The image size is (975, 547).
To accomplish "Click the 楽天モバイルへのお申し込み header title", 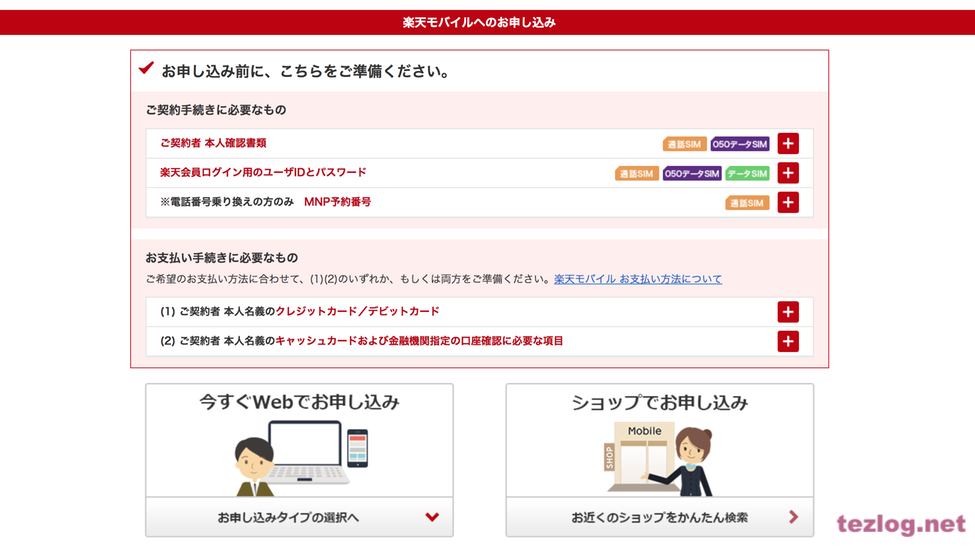I will pos(479,22).
